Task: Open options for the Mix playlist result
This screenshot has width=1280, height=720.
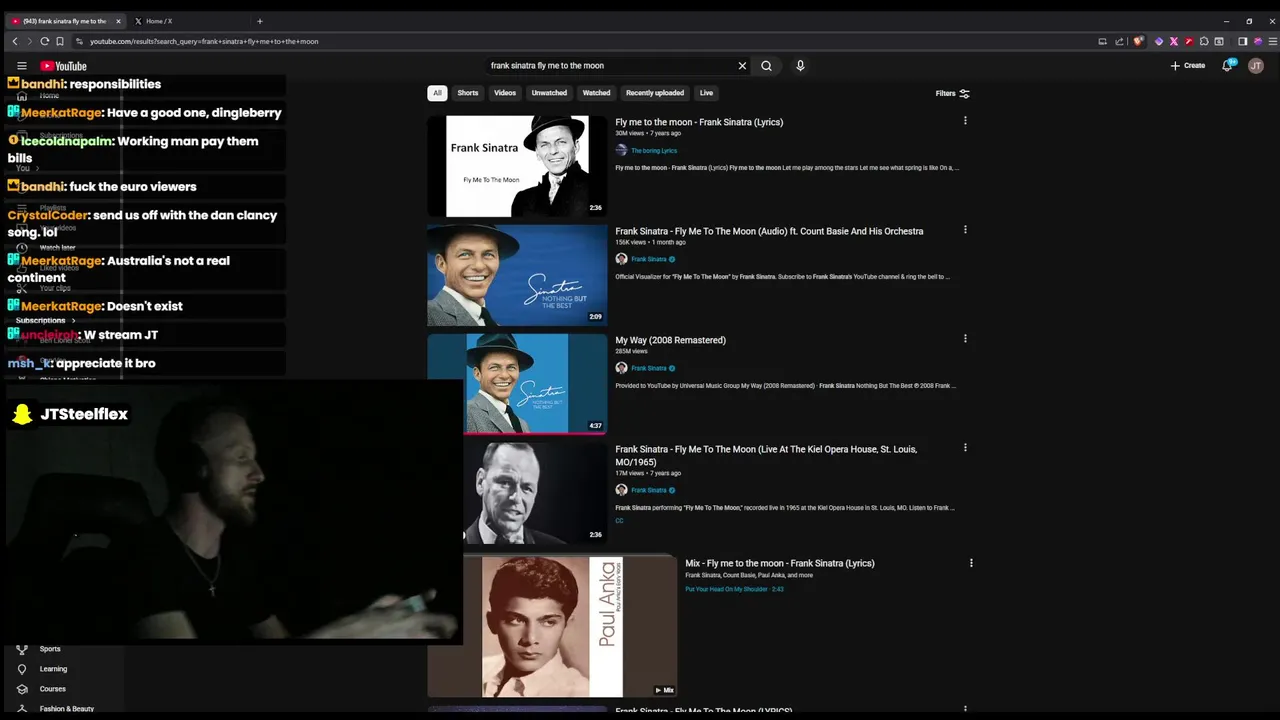Action: pyautogui.click(x=971, y=563)
